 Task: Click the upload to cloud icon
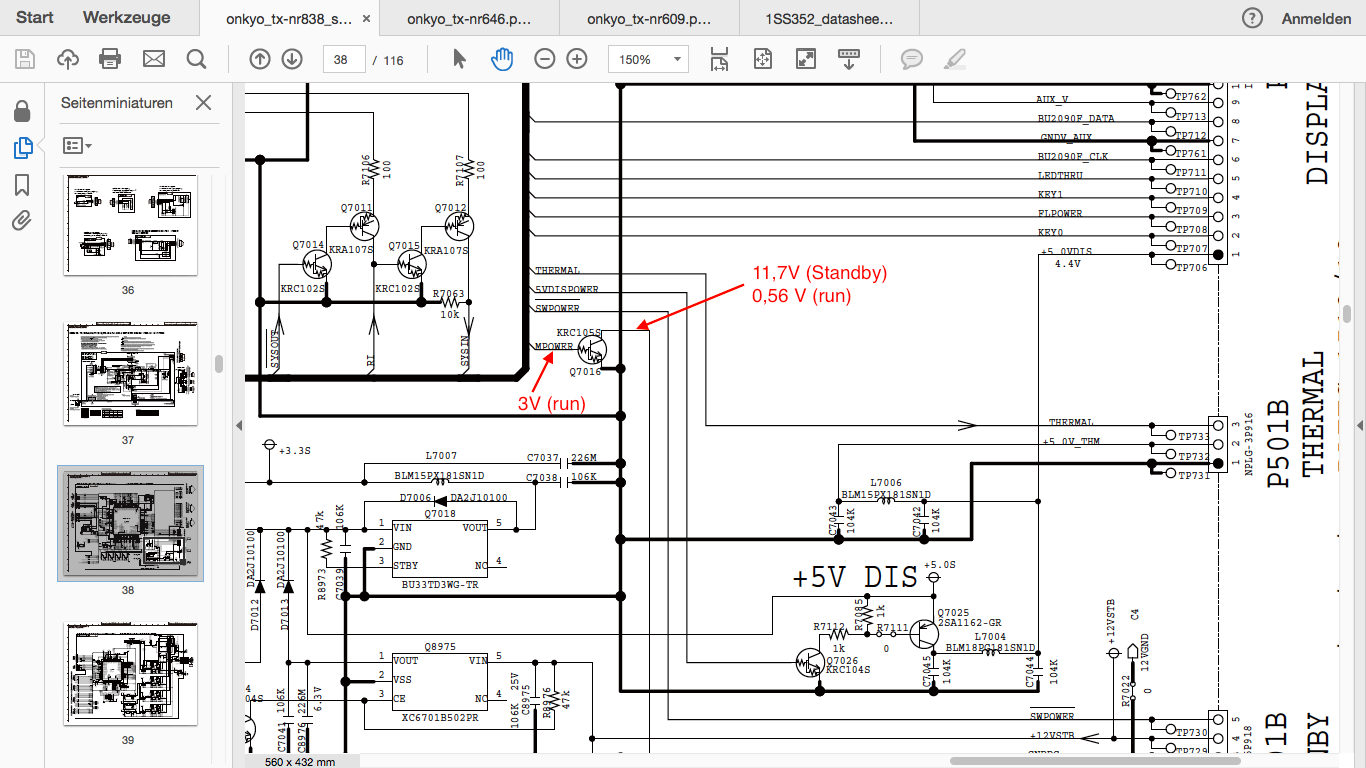[x=68, y=59]
